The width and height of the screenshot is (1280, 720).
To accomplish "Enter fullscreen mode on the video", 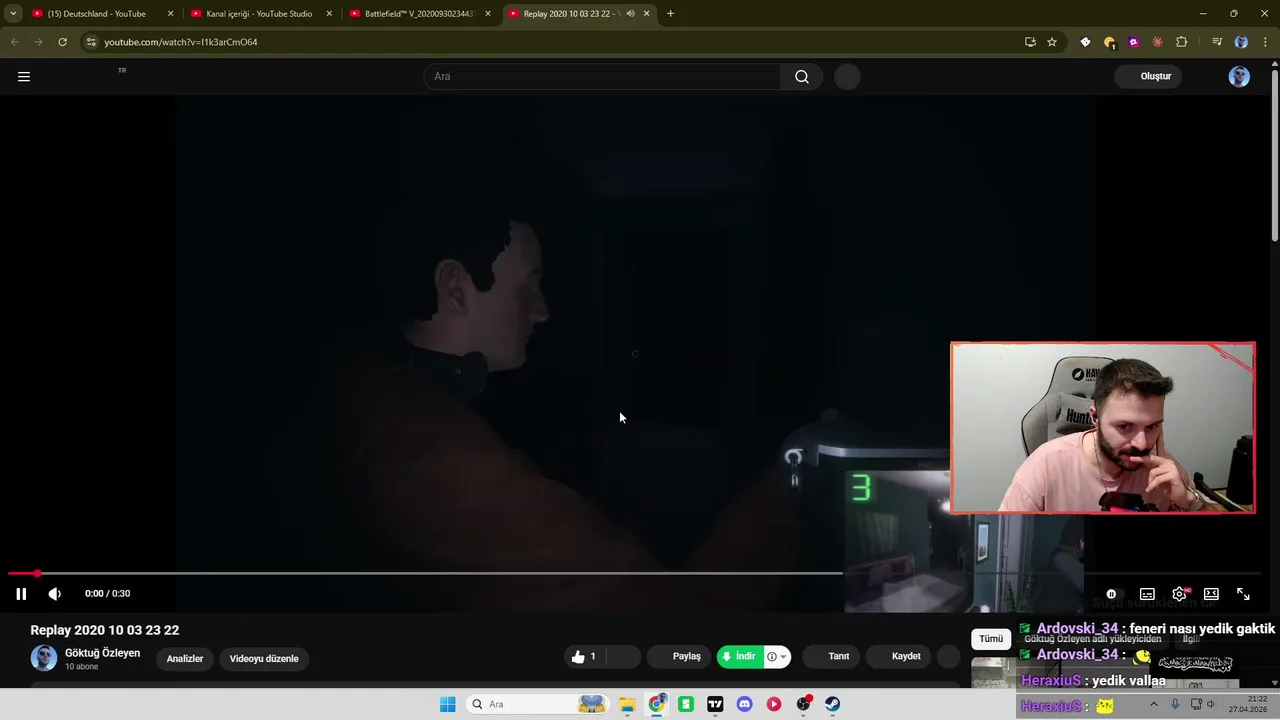I will (x=1243, y=594).
